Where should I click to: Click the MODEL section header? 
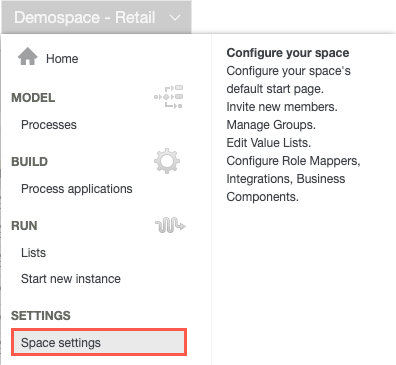point(33,98)
